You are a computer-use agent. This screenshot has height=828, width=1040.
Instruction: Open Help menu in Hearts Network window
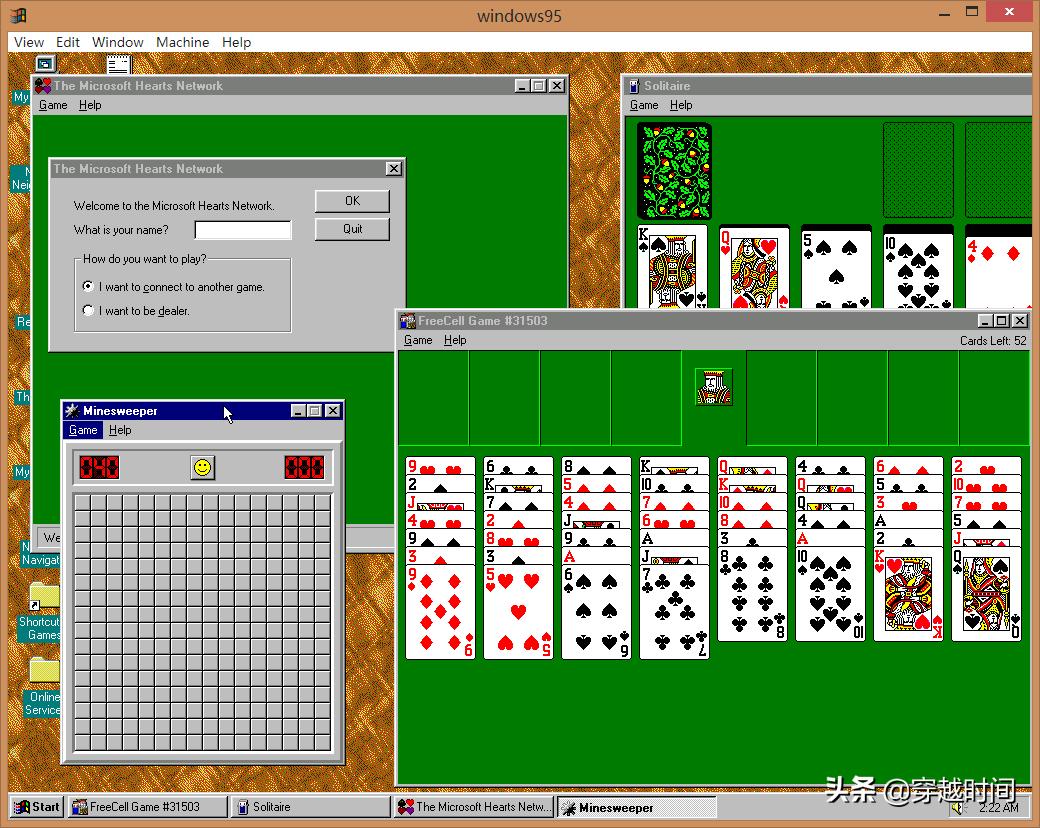click(x=90, y=105)
